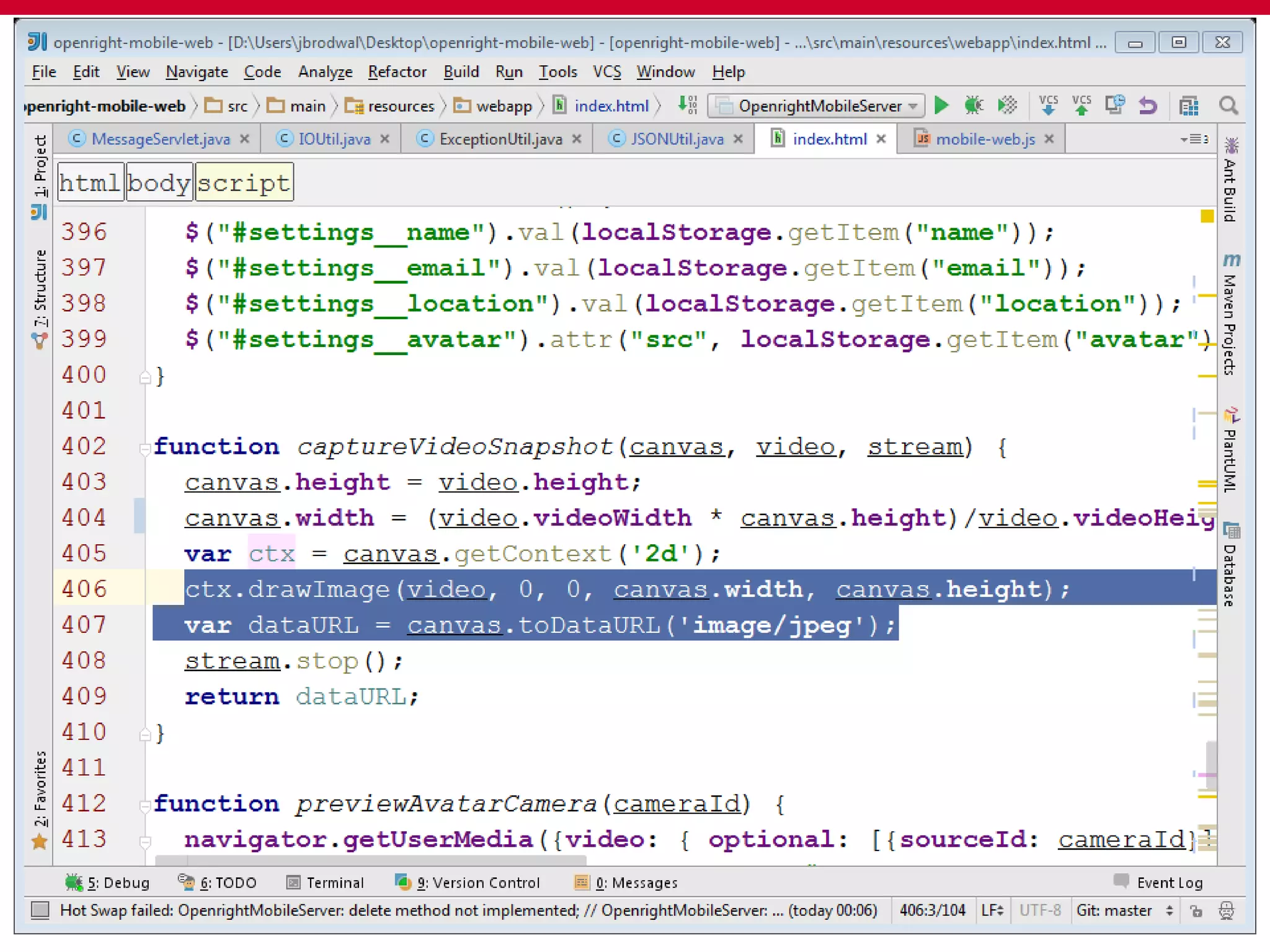Show hidden tabs list dropdown
The width and height of the screenshot is (1270, 952).
pyautogui.click(x=1194, y=139)
